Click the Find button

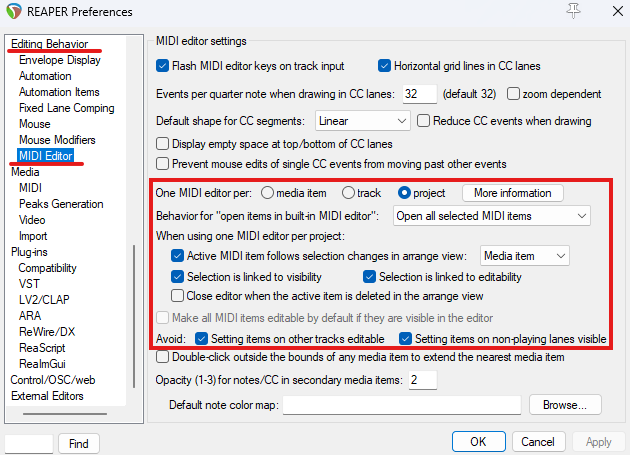pos(78,444)
